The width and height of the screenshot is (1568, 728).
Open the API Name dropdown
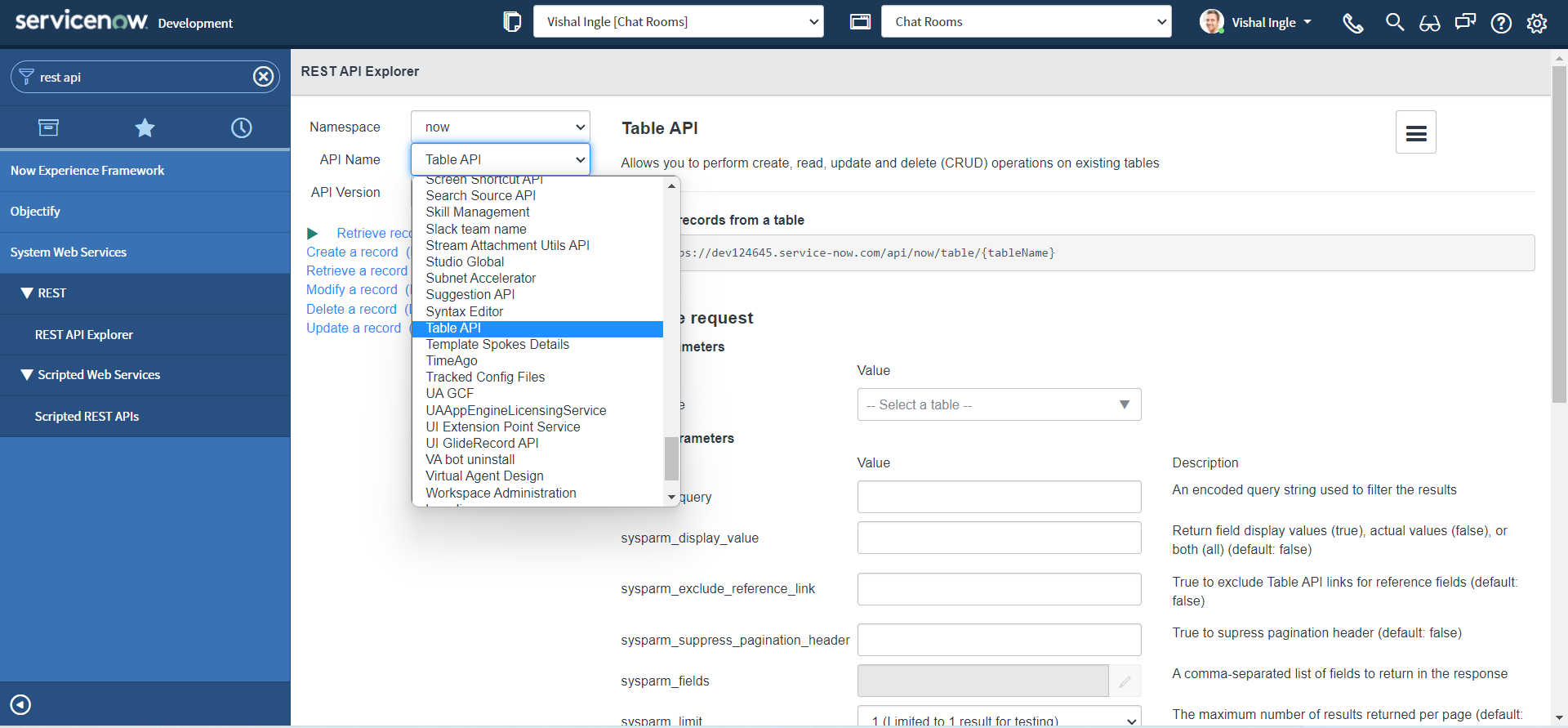tap(501, 159)
